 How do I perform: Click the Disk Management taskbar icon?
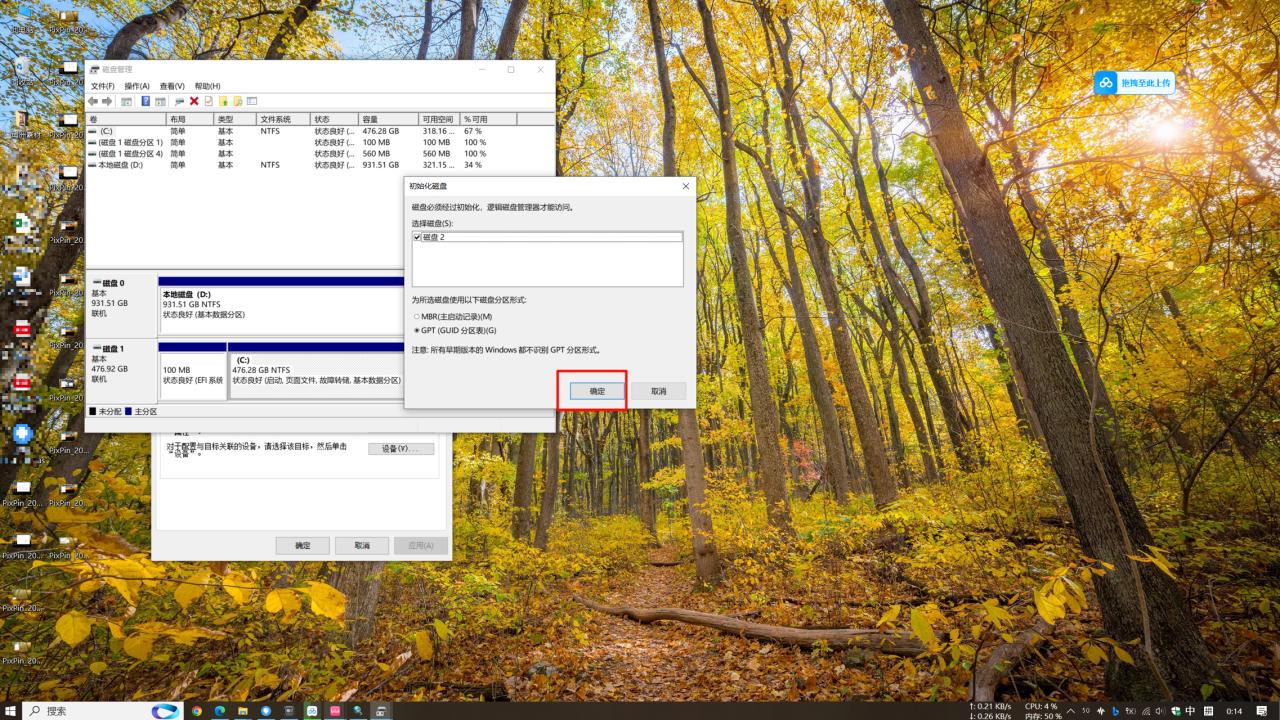point(381,711)
